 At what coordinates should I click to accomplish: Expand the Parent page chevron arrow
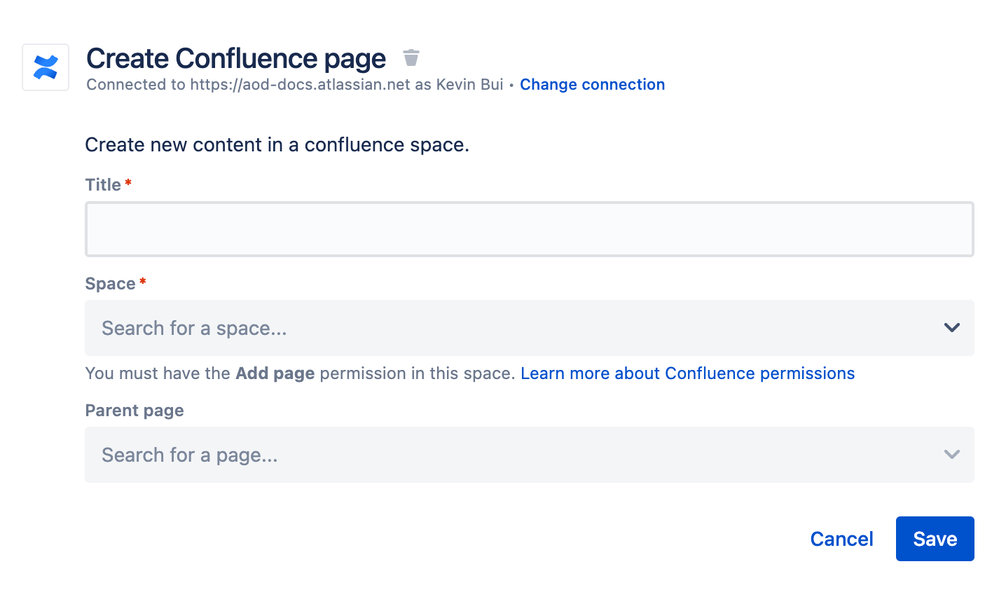click(x=951, y=455)
